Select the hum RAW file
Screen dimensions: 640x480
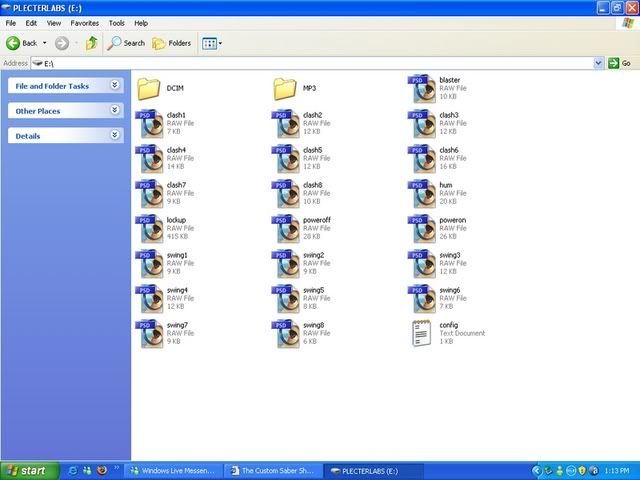coord(422,193)
